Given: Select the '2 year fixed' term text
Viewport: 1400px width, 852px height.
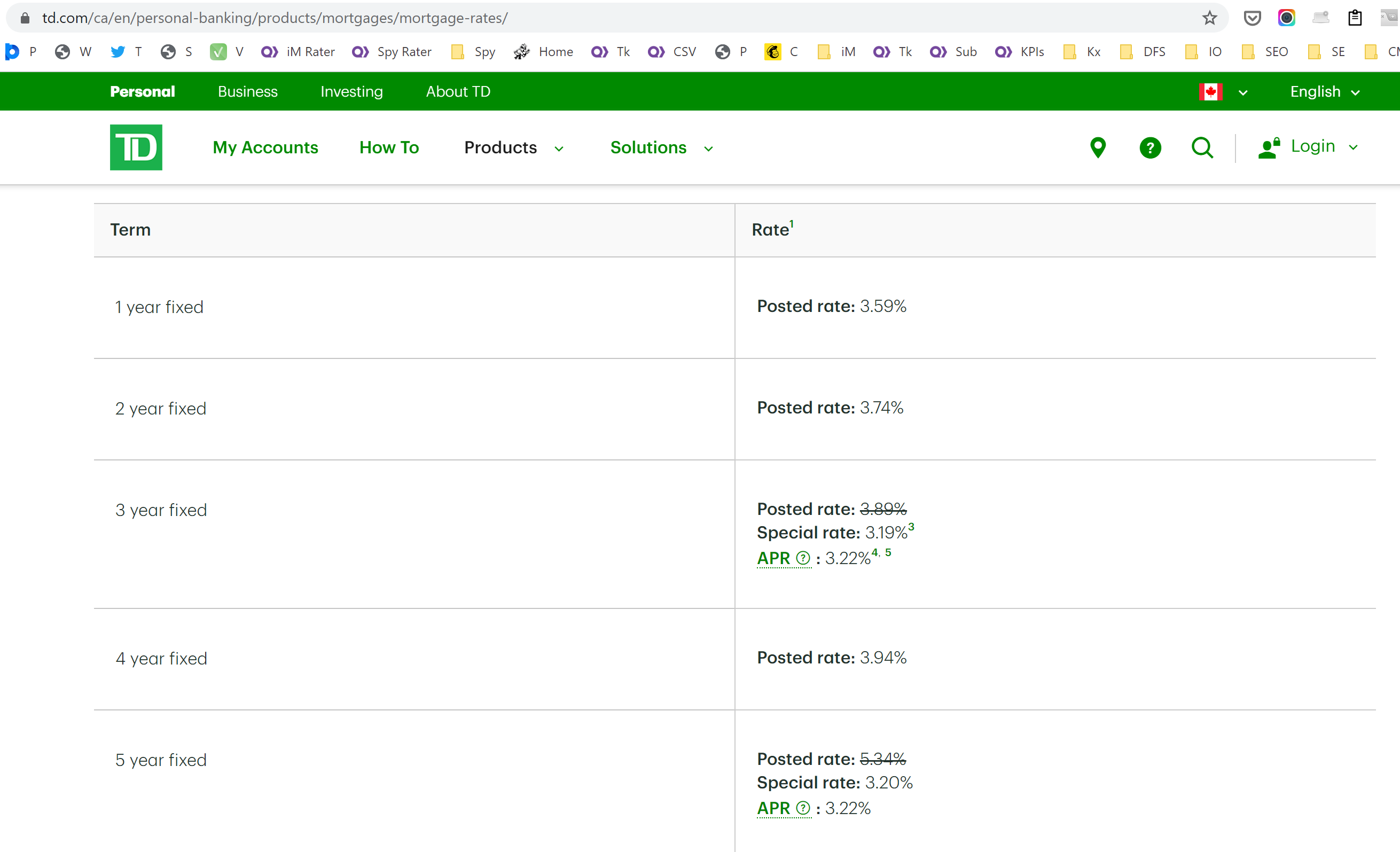Looking at the screenshot, I should pyautogui.click(x=161, y=409).
